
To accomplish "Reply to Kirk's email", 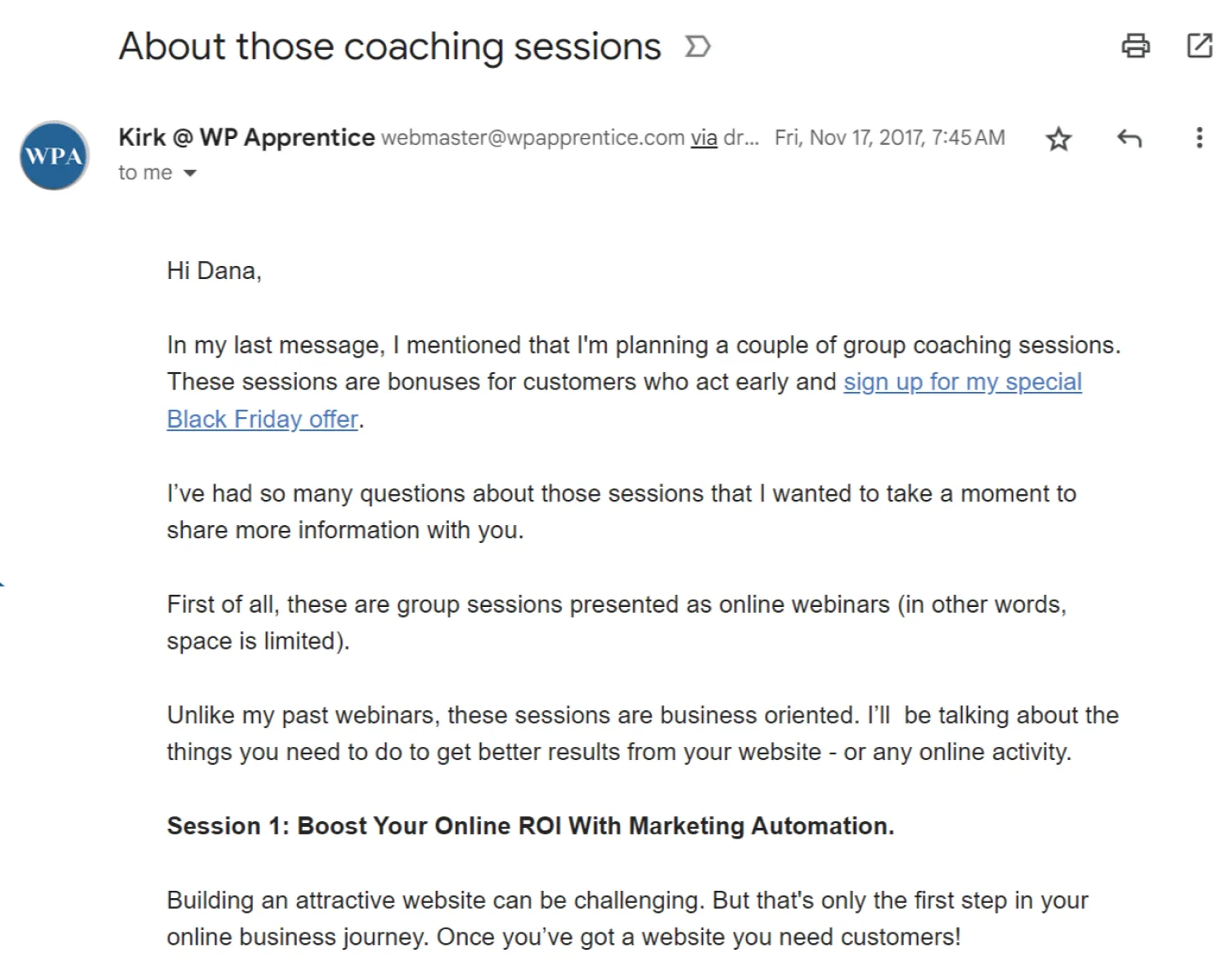I will [x=1129, y=138].
